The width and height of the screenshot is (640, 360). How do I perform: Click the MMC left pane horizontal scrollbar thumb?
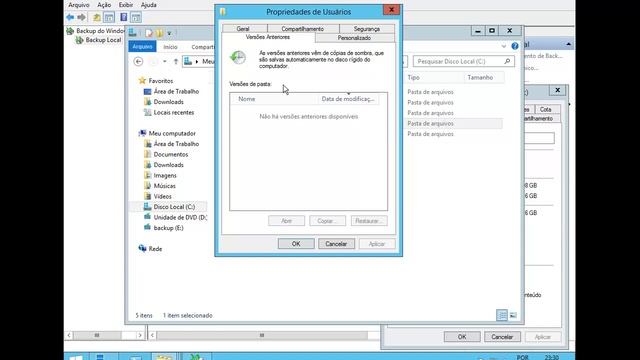click(x=97, y=335)
